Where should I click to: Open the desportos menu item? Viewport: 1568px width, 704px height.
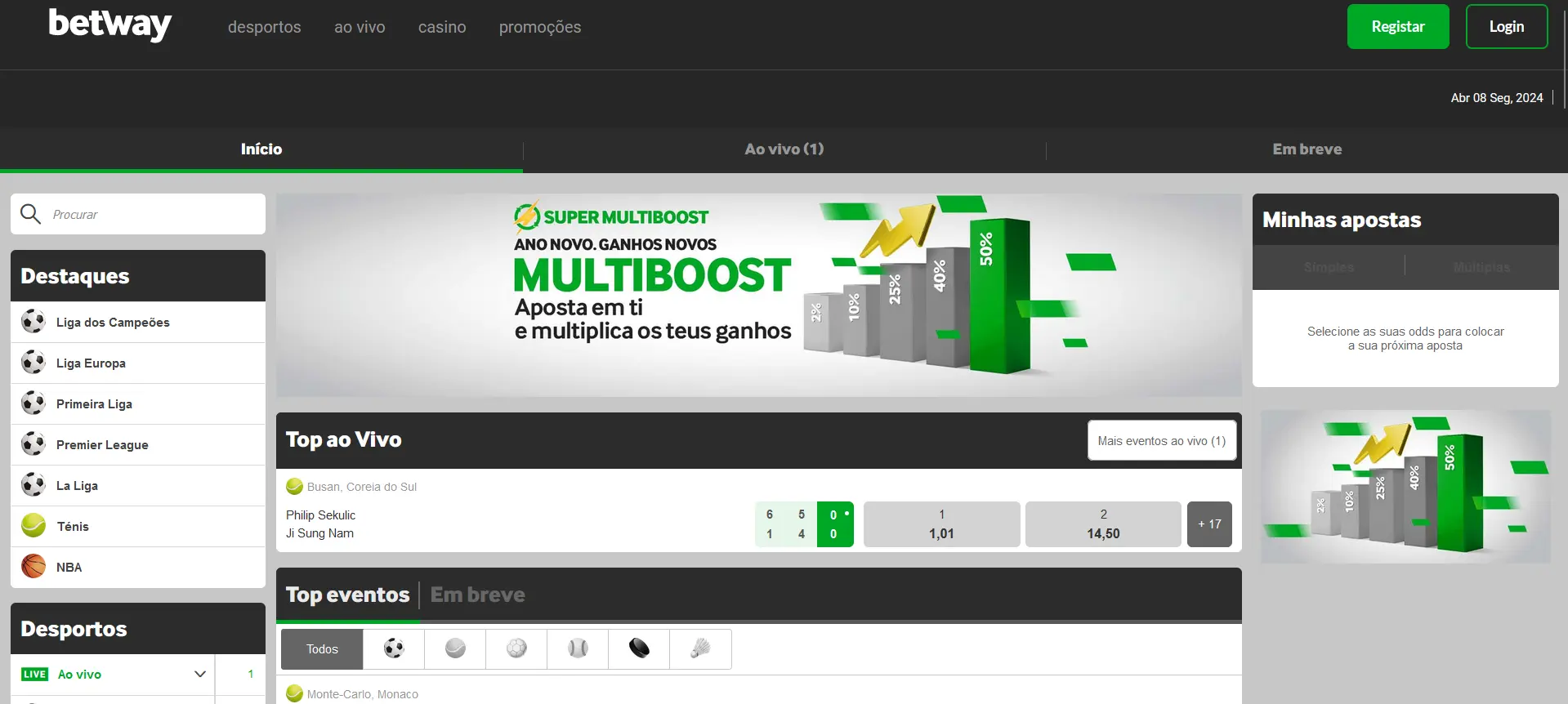pyautogui.click(x=264, y=27)
